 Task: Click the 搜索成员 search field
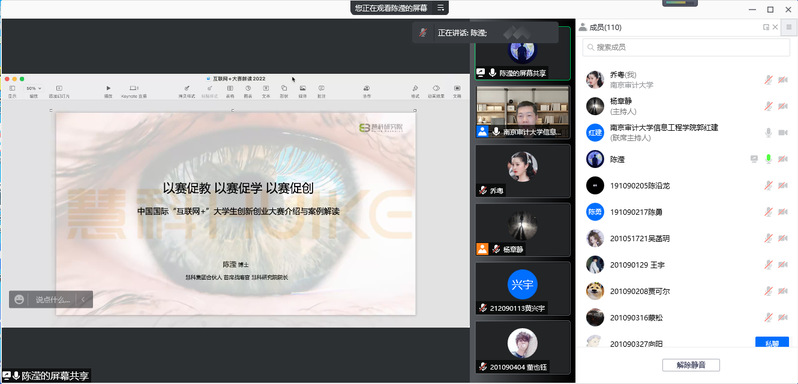[686, 47]
